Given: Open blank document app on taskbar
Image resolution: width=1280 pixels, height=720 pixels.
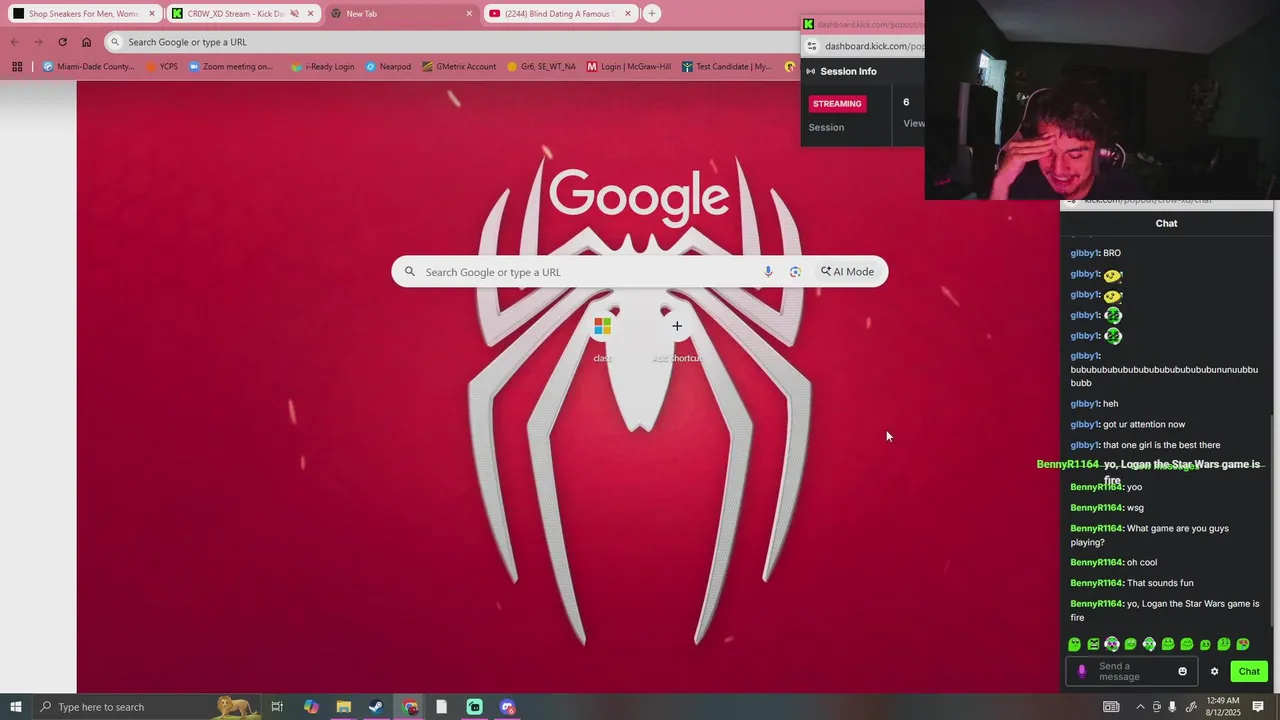Looking at the screenshot, I should 441,707.
